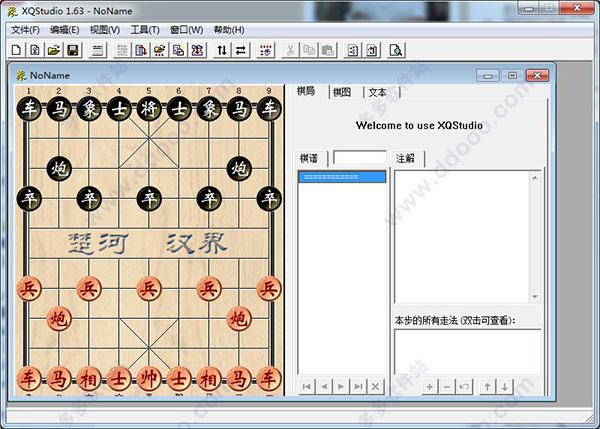Select the 棋谱 tab label

pos(309,158)
